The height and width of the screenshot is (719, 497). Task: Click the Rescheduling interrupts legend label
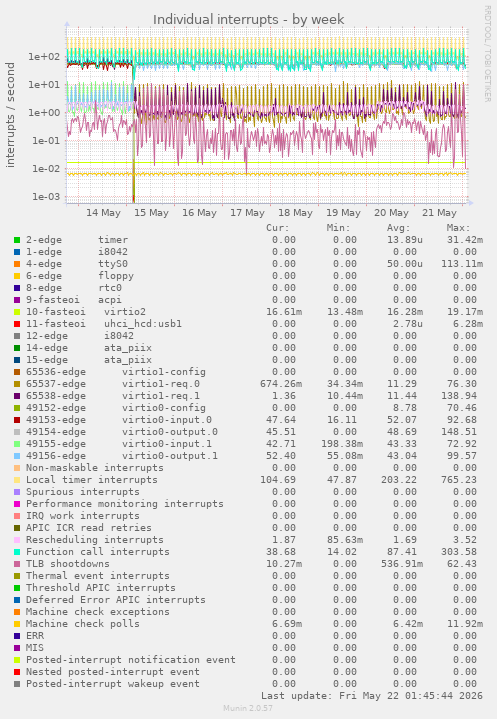94,540
